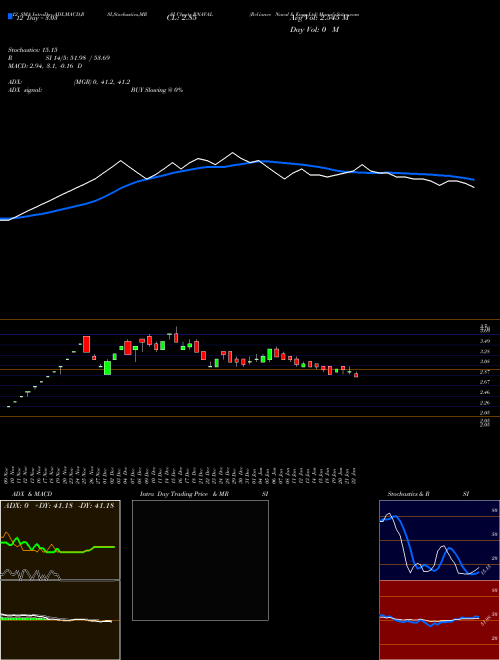Click the '(MGR) 0, 41.2, 41.2' ADX values
Image resolution: width=500 pixels, height=660 pixels.
pyautogui.click(x=102, y=82)
